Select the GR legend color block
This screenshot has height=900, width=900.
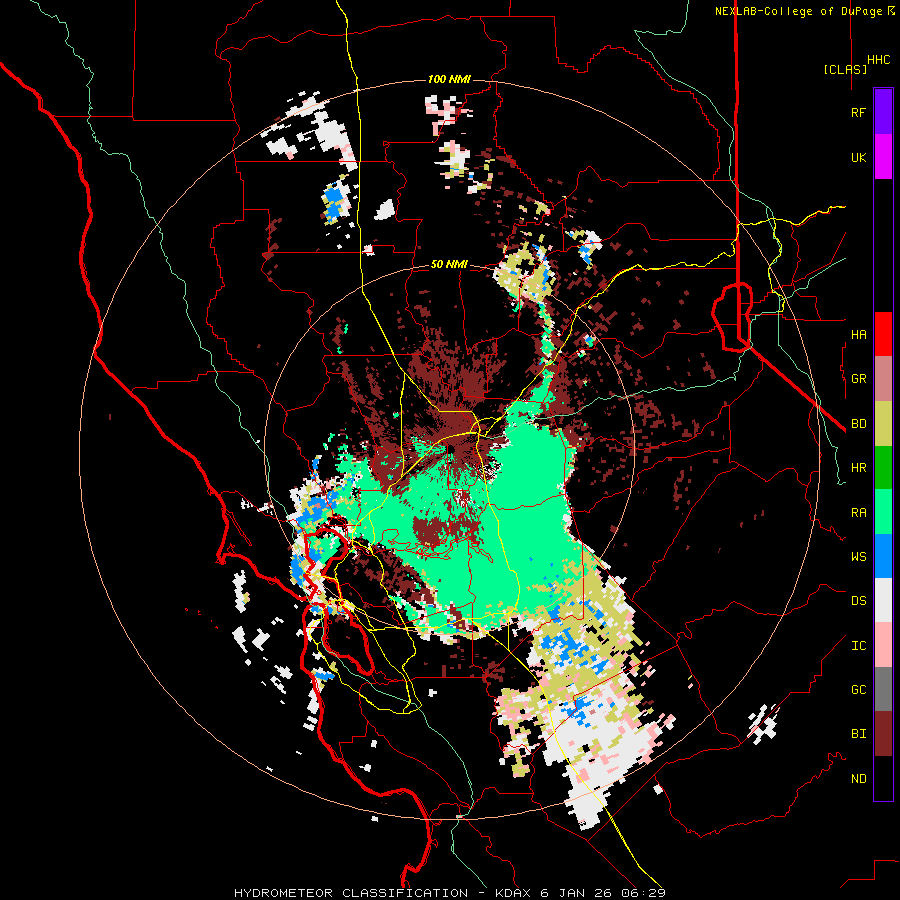(883, 379)
